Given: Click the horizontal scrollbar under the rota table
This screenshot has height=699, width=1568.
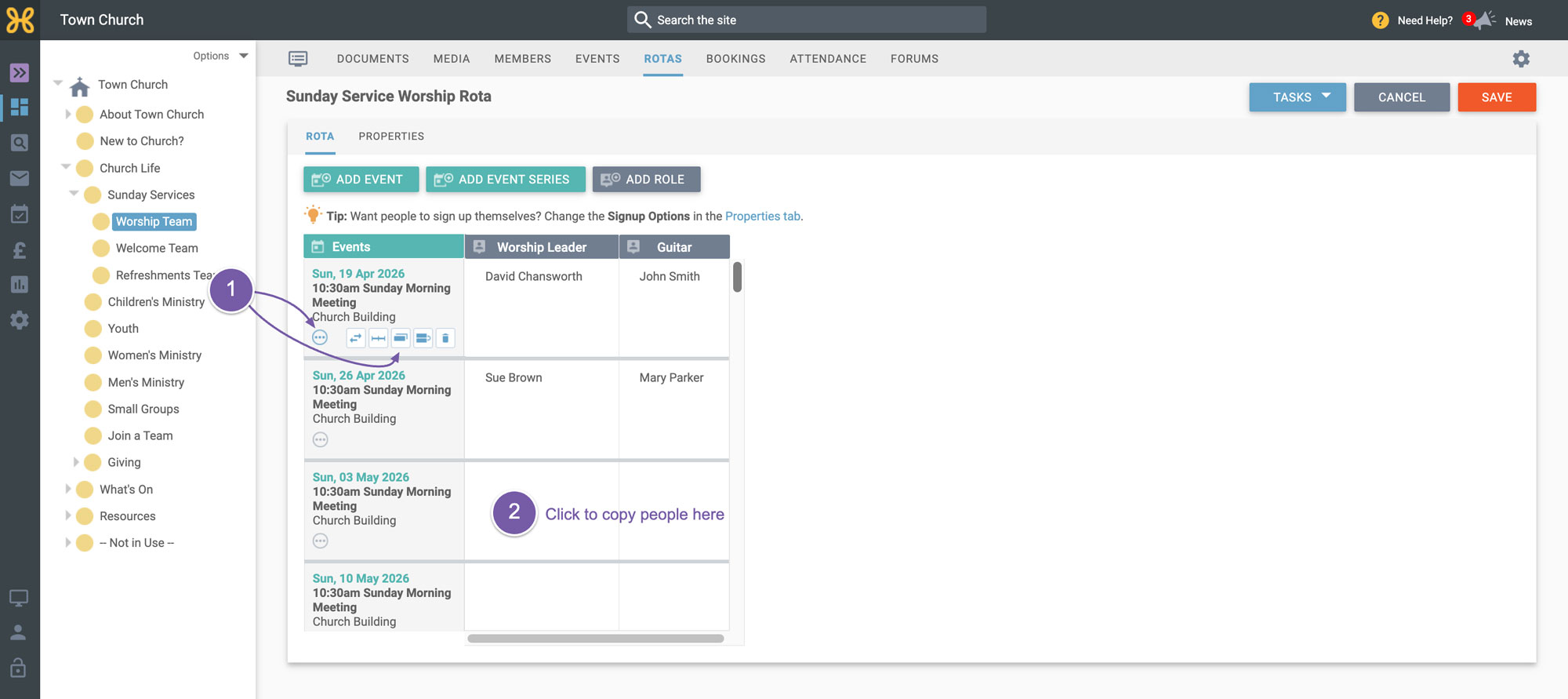Looking at the screenshot, I should point(596,639).
